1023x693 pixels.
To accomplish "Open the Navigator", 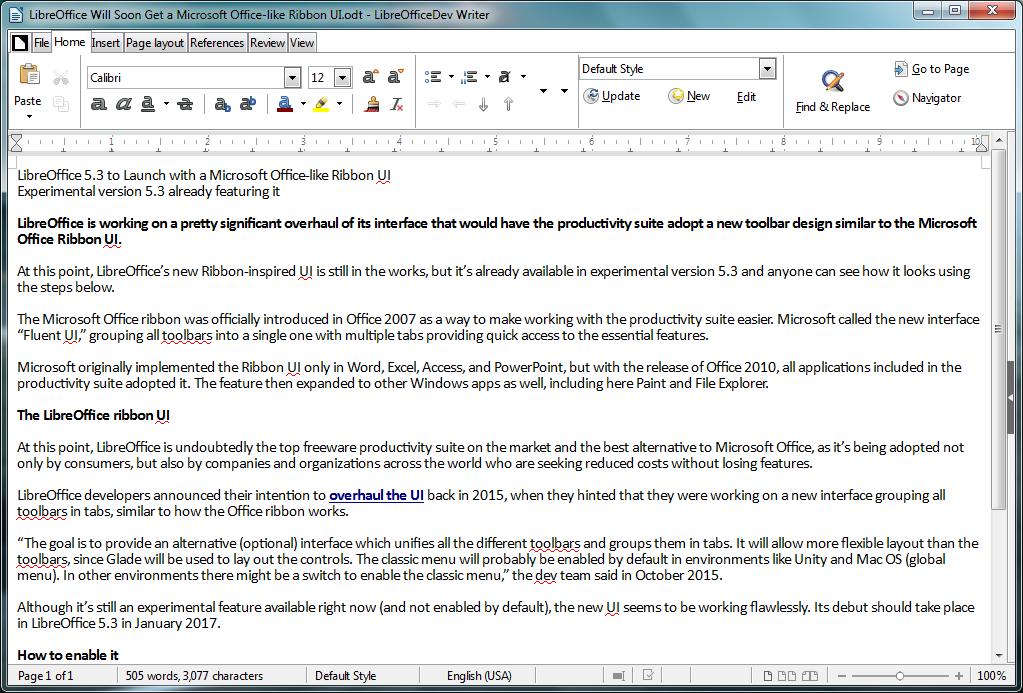I will coord(927,98).
